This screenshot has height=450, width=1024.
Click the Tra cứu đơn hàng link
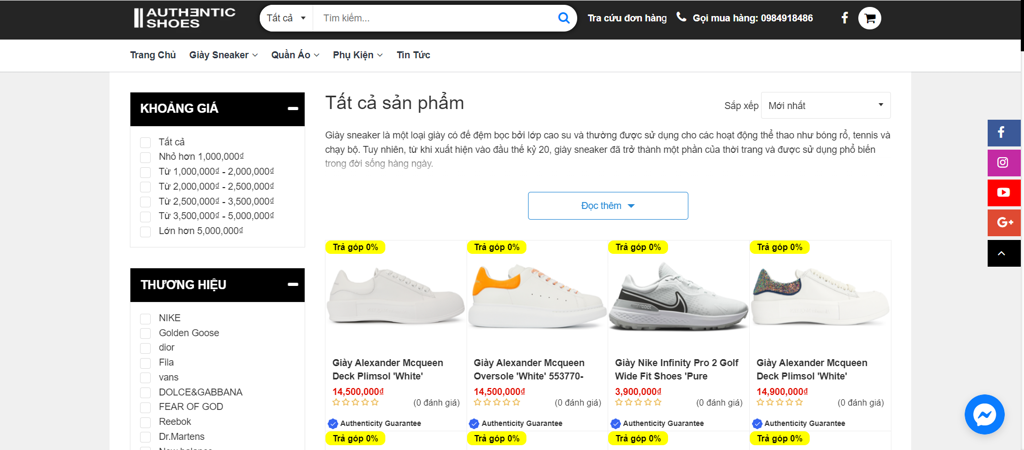[626, 18]
